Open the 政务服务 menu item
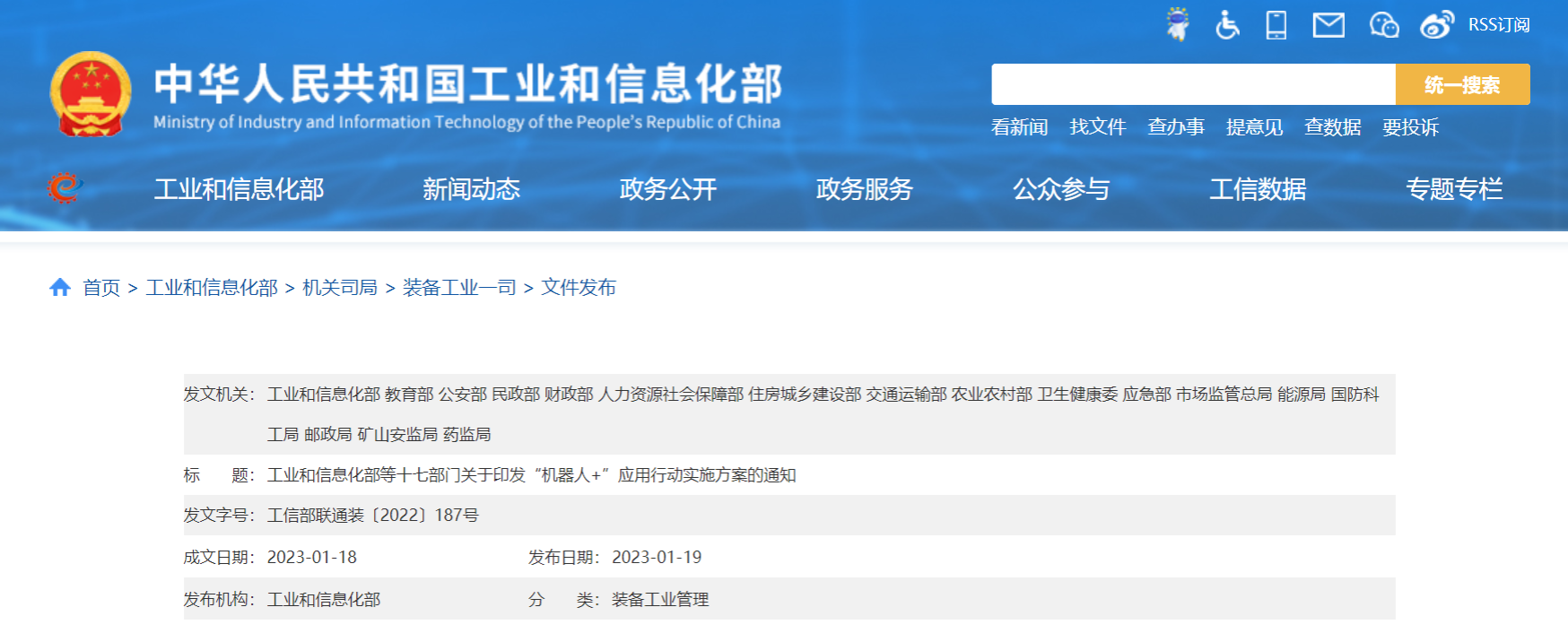The image size is (1568, 642). [864, 189]
